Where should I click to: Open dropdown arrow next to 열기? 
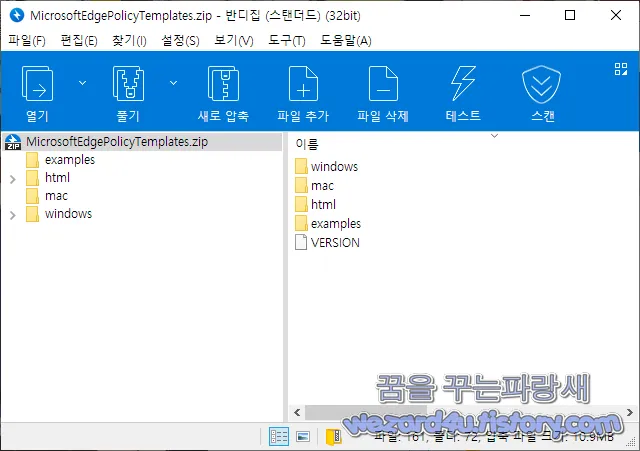[x=82, y=83]
